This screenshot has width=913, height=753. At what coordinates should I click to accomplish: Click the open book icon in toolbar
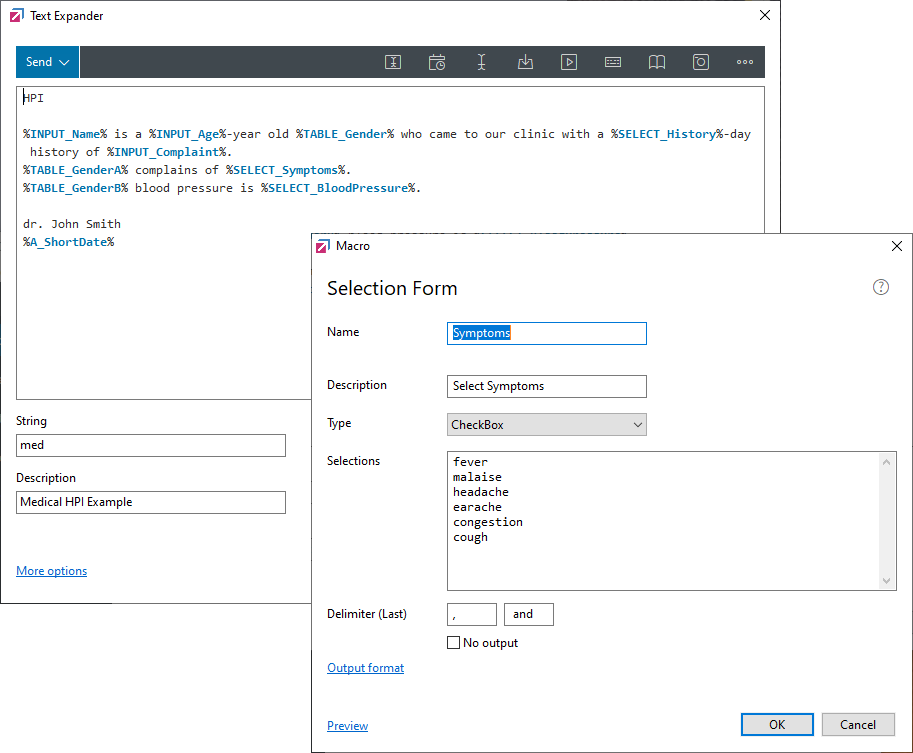click(657, 62)
